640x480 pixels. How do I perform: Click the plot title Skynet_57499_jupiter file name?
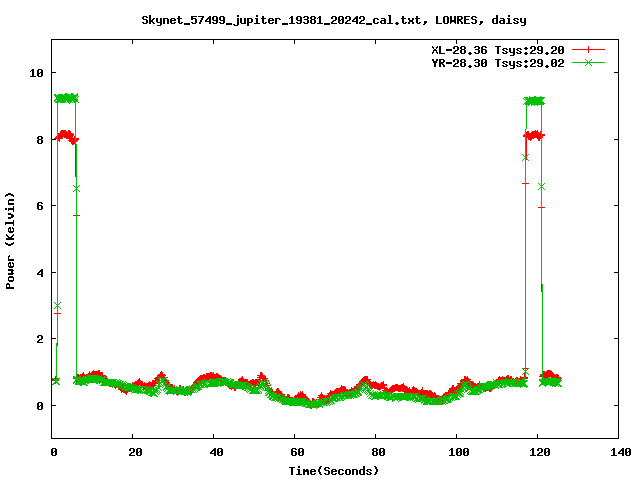[x=334, y=20]
